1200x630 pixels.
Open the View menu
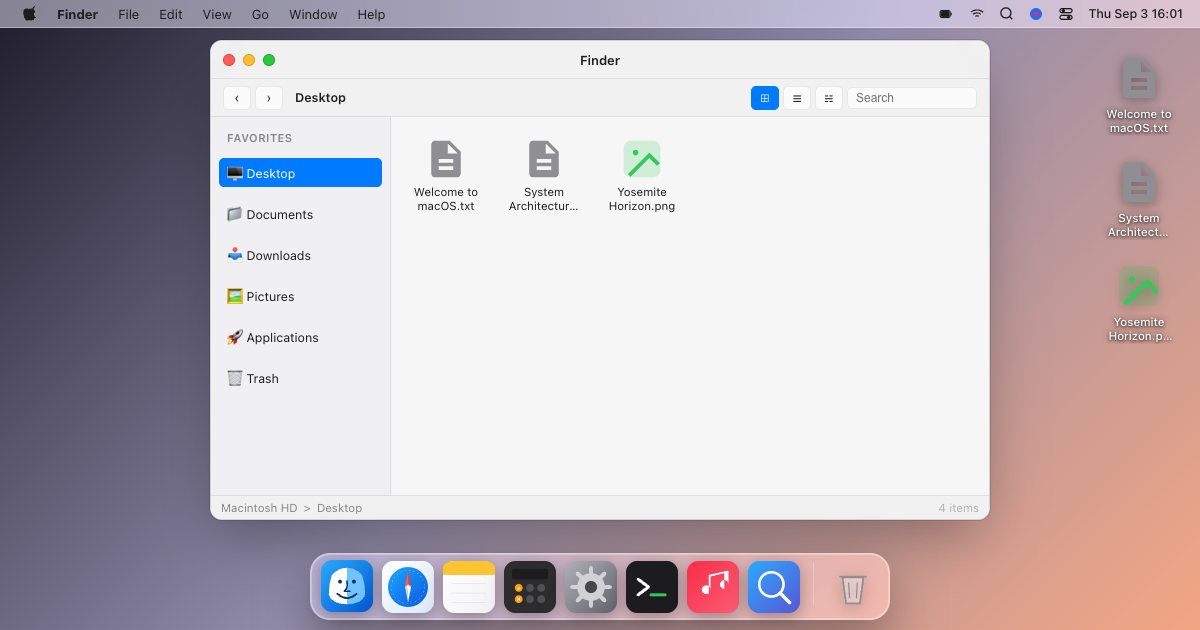[217, 14]
